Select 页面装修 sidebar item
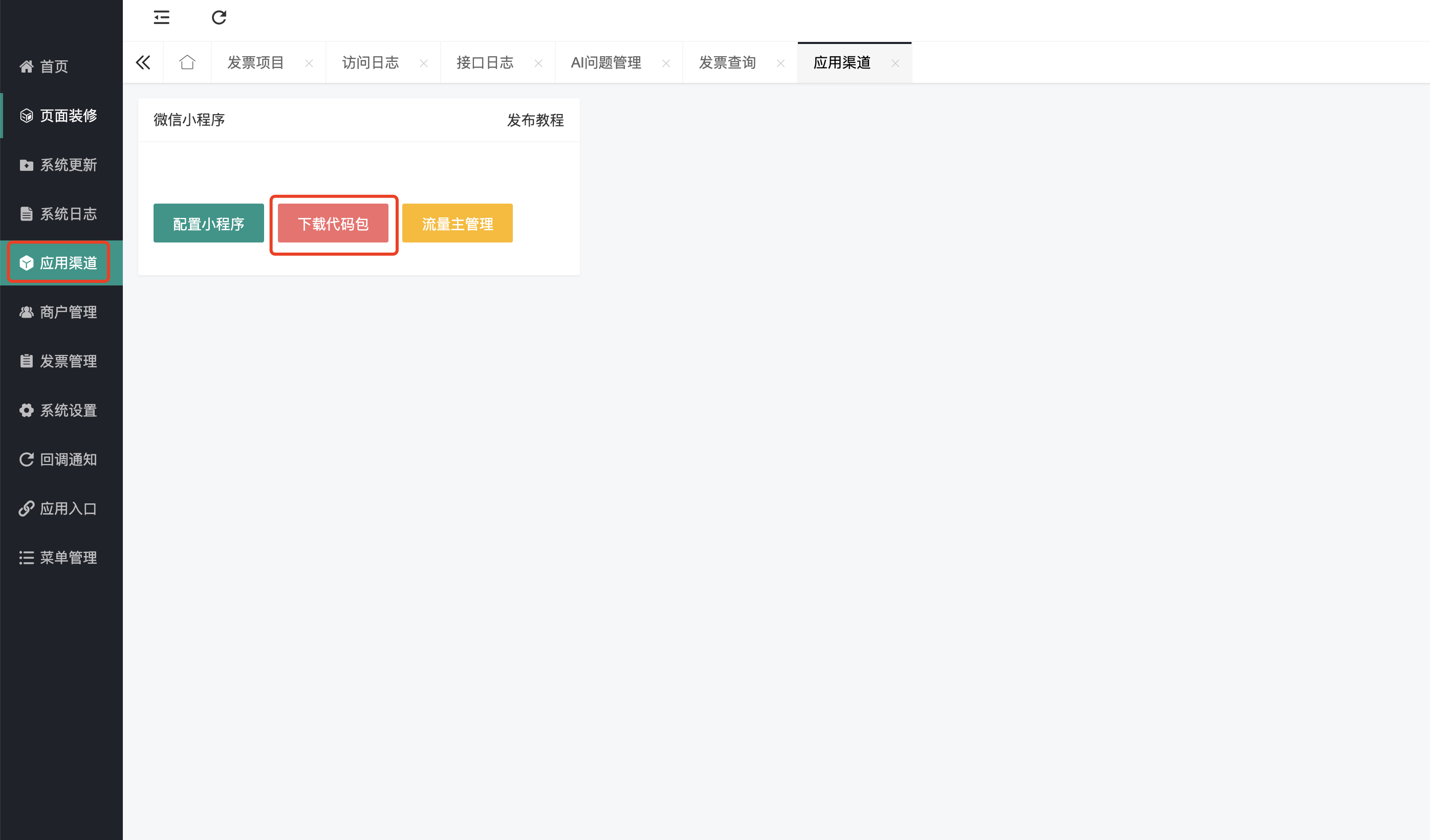The width and height of the screenshot is (1430, 840). pyautogui.click(x=68, y=116)
